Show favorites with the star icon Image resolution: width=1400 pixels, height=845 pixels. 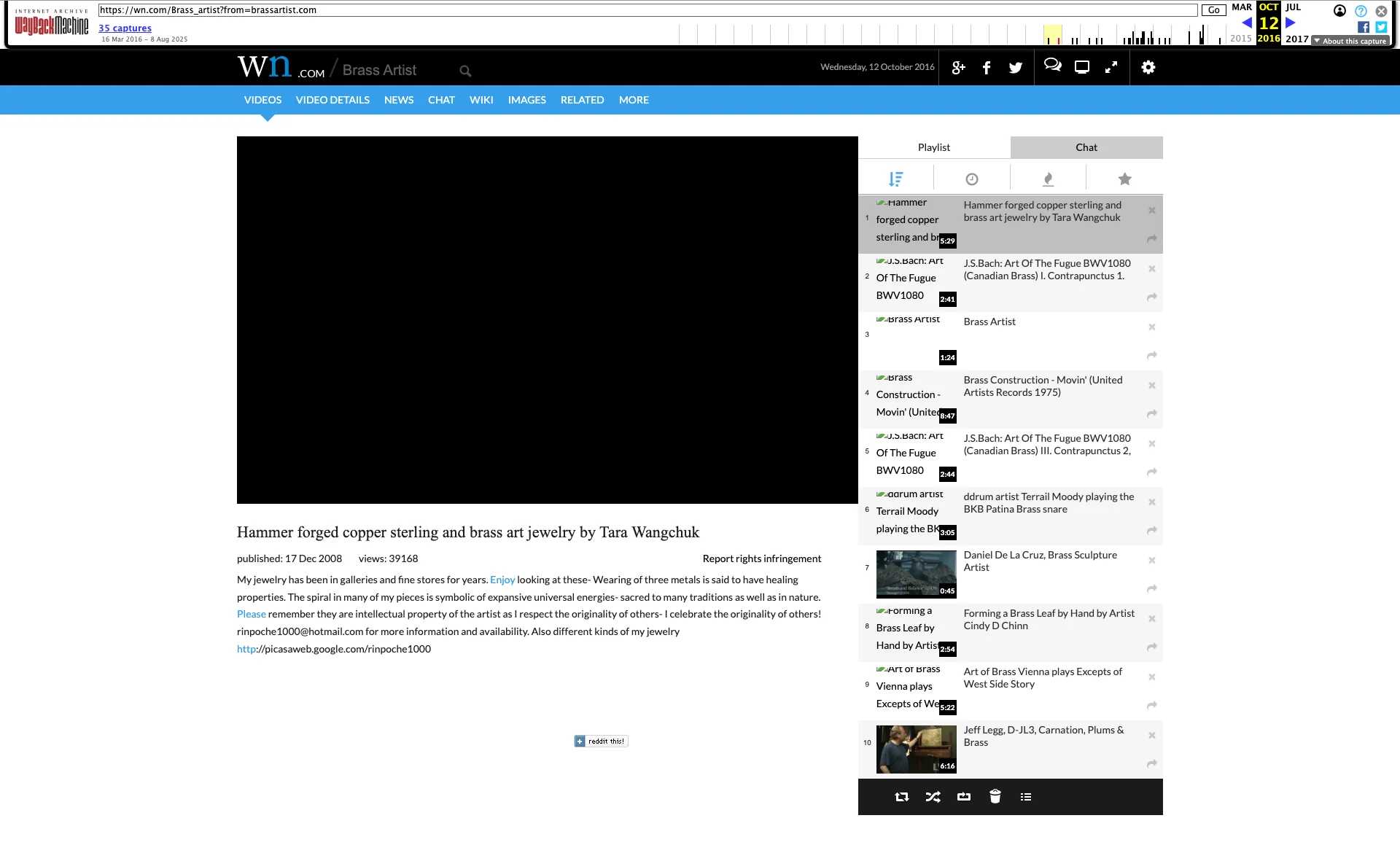(1124, 179)
